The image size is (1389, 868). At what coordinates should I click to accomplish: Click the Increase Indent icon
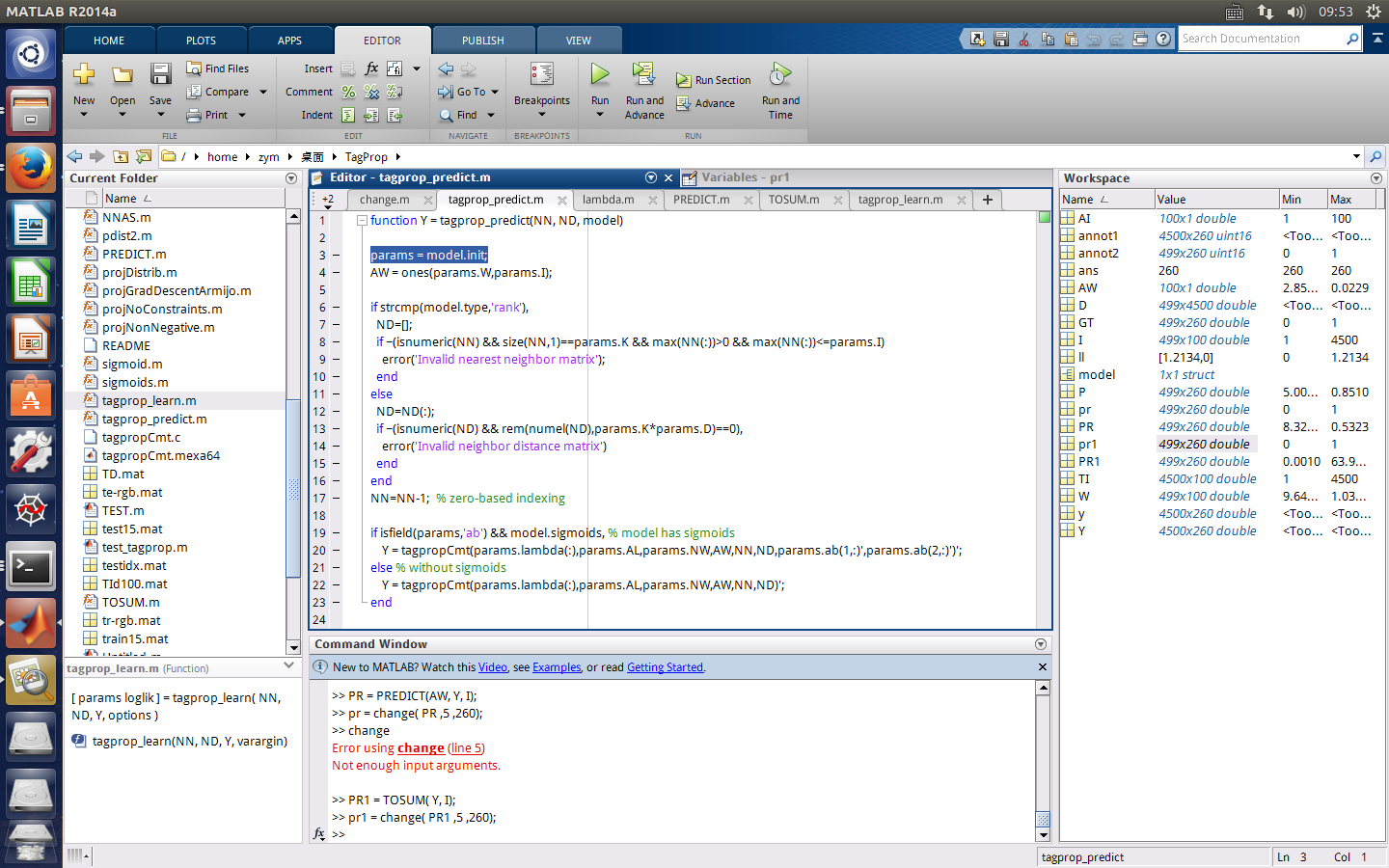click(x=371, y=115)
